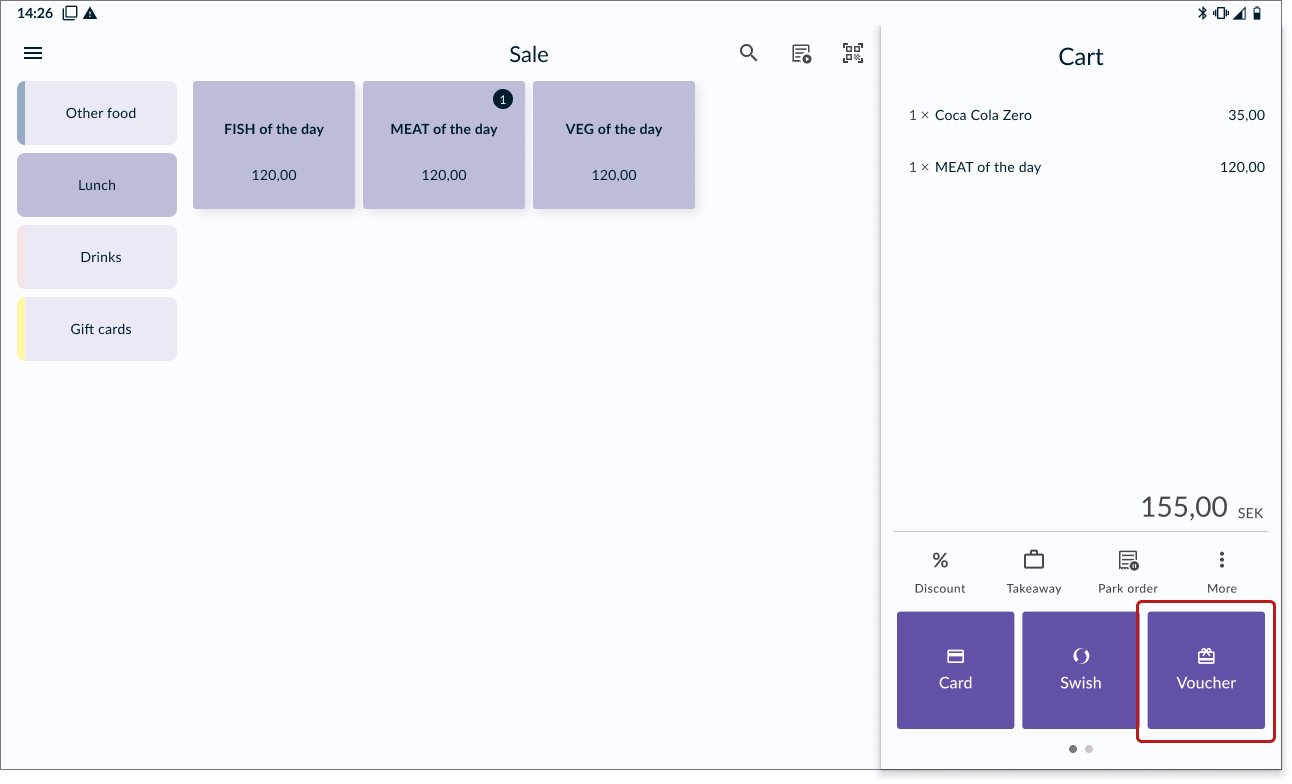The height and width of the screenshot is (784, 1292).
Task: Open More cart options
Action: (1221, 571)
